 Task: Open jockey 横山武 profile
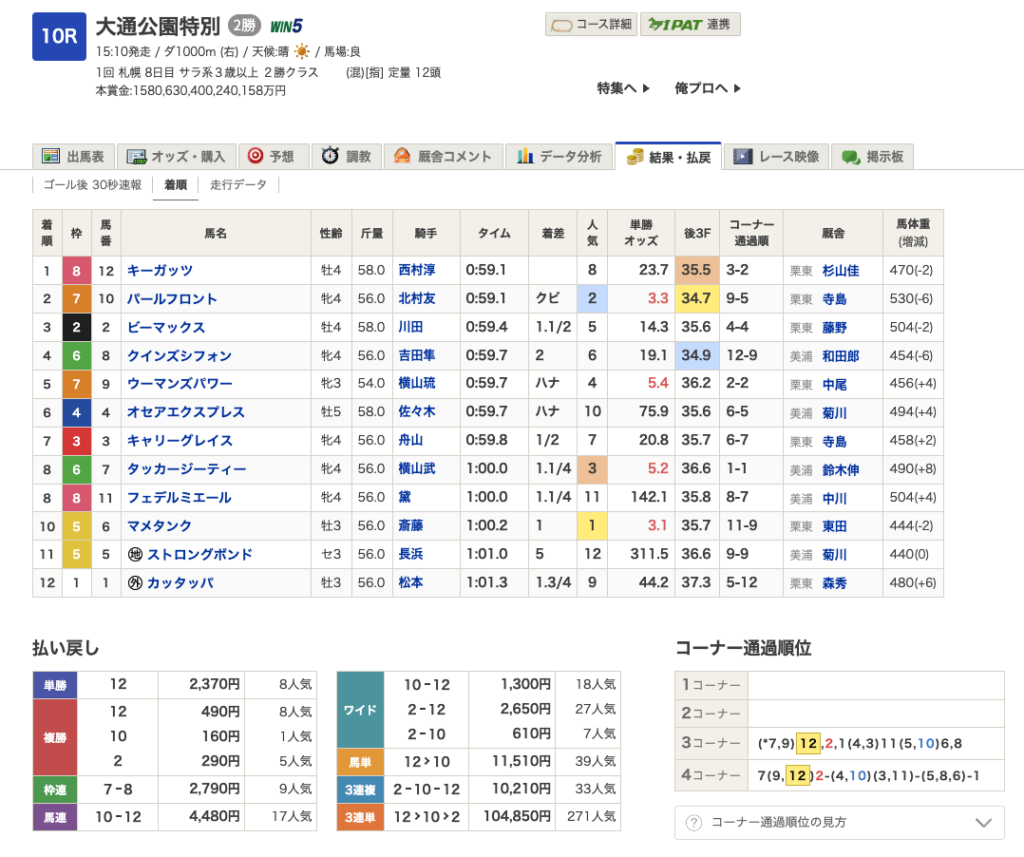pyautogui.click(x=417, y=468)
